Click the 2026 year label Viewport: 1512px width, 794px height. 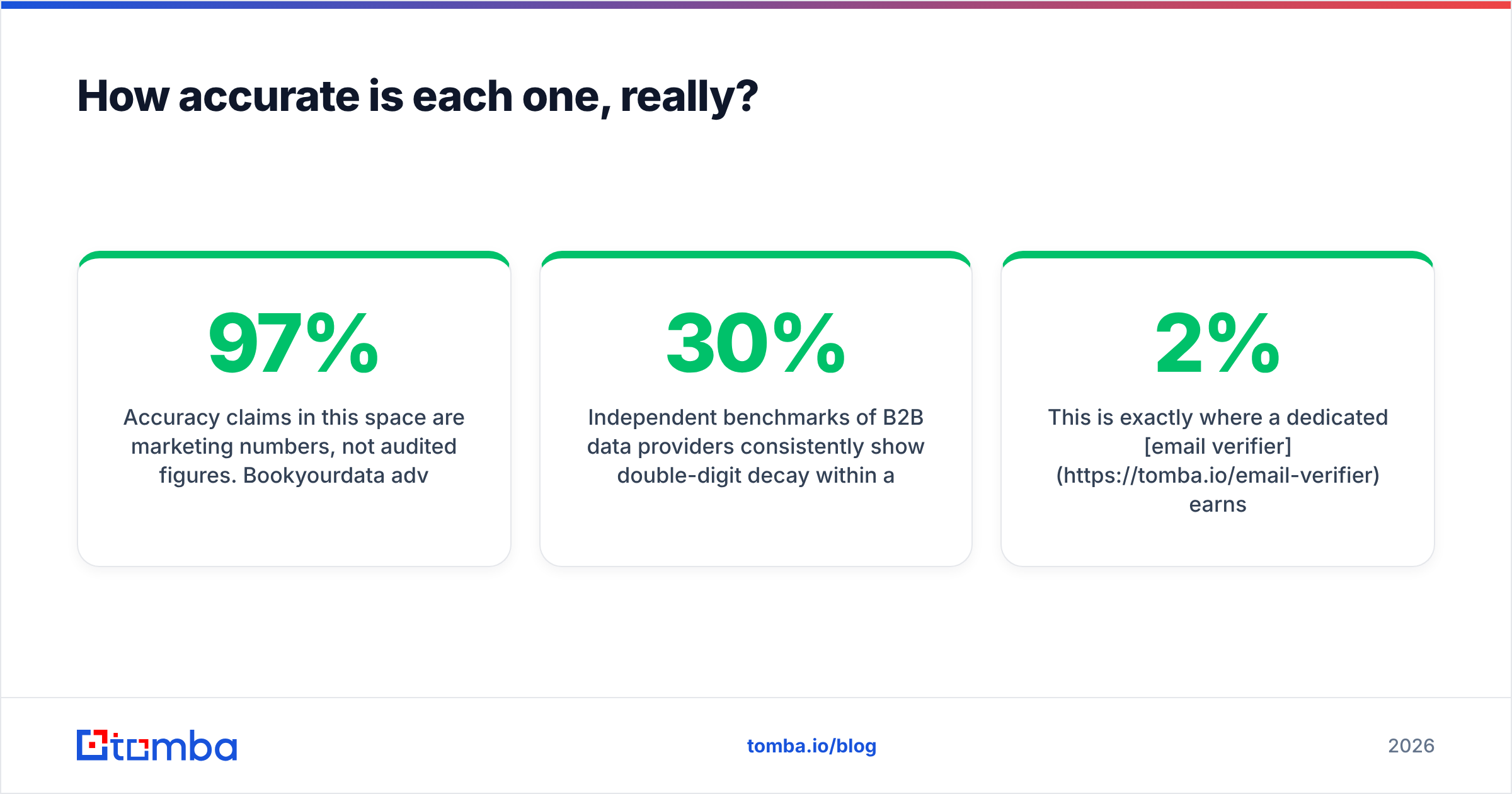(1411, 746)
